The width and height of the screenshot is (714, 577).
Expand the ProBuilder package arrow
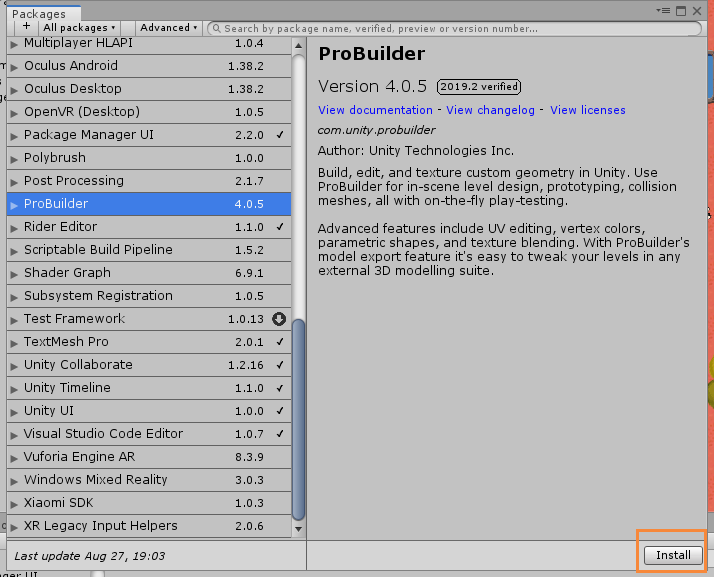[x=14, y=205]
